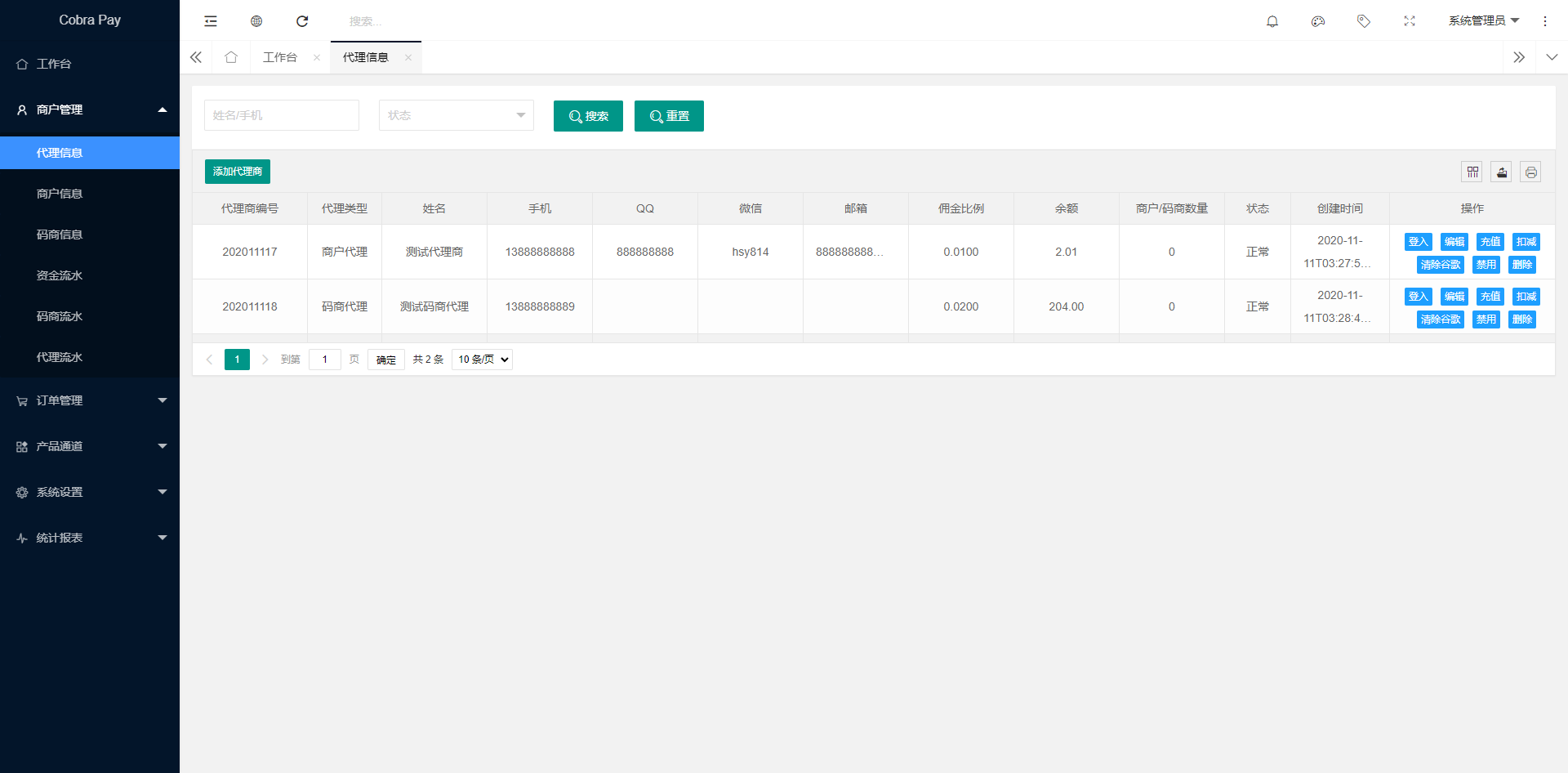This screenshot has width=1568, height=773.
Task: Expand the 产品通道 sidebar section
Action: pos(90,446)
